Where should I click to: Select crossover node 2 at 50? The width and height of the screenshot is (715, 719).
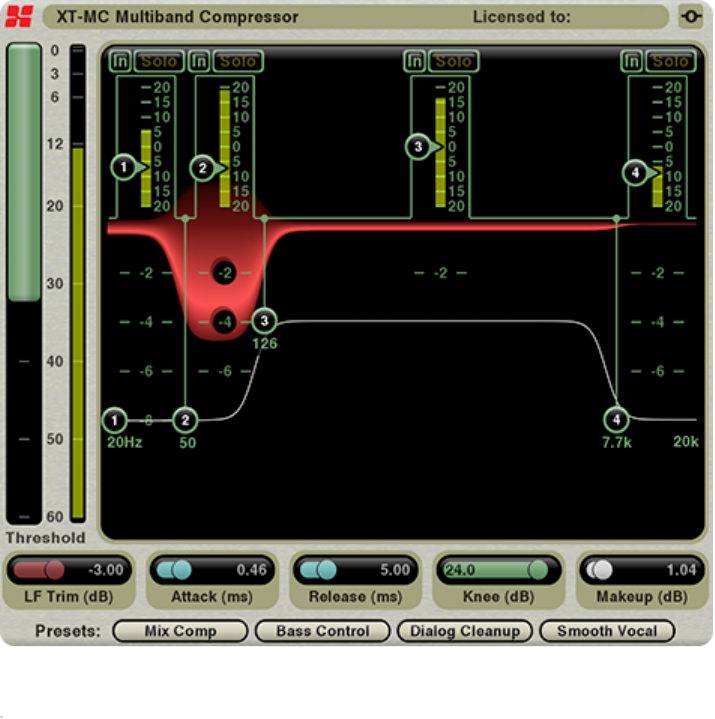[185, 420]
